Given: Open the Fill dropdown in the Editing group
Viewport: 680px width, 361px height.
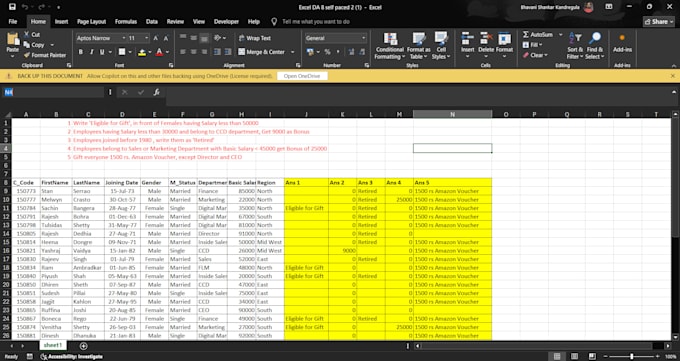Looking at the screenshot, I should pyautogui.click(x=532, y=45).
